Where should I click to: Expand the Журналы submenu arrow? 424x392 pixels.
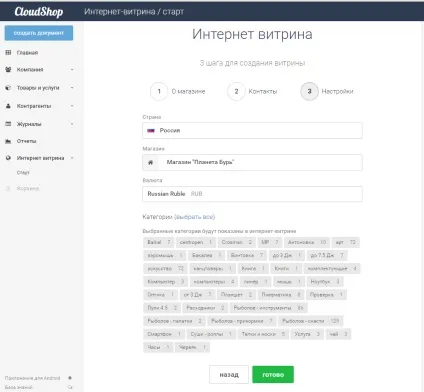[72, 124]
